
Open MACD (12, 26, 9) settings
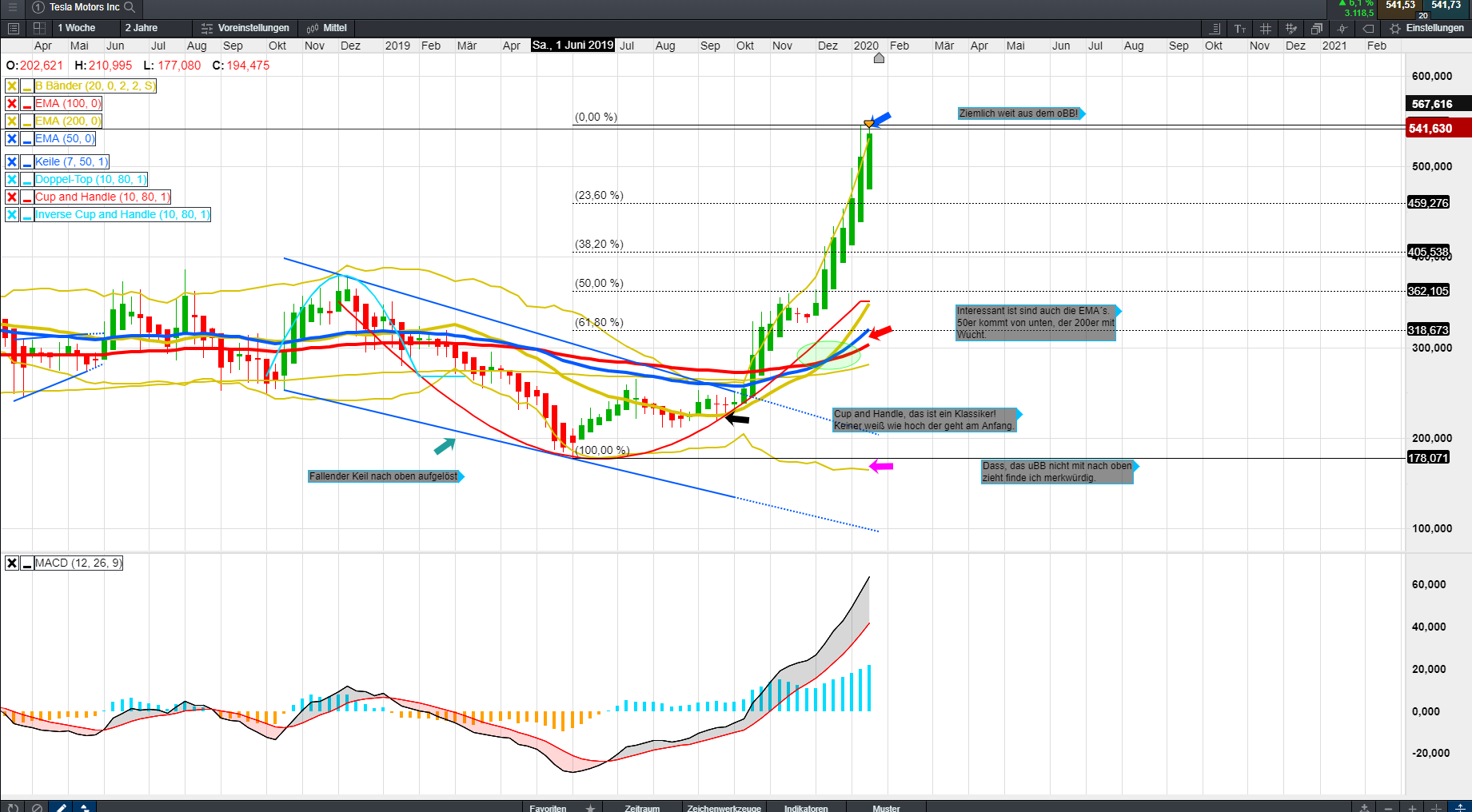78,563
